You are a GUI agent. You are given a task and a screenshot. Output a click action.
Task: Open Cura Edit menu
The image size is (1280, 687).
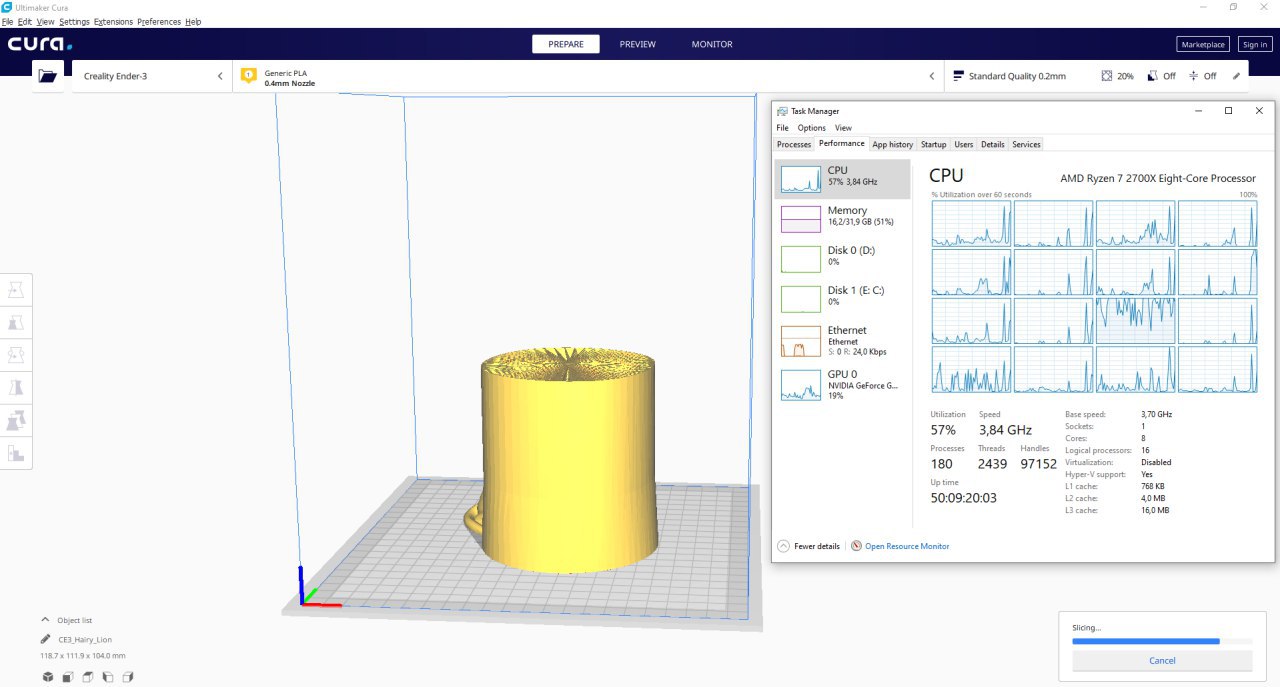click(x=25, y=21)
